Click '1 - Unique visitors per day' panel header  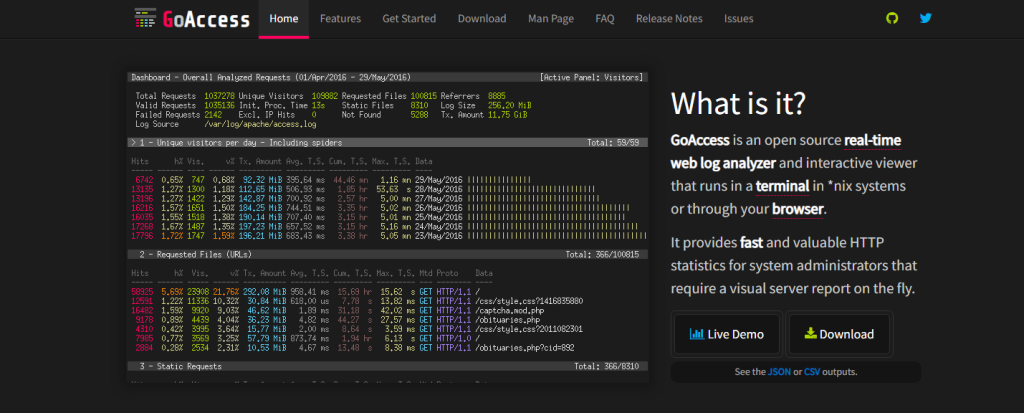click(388, 142)
